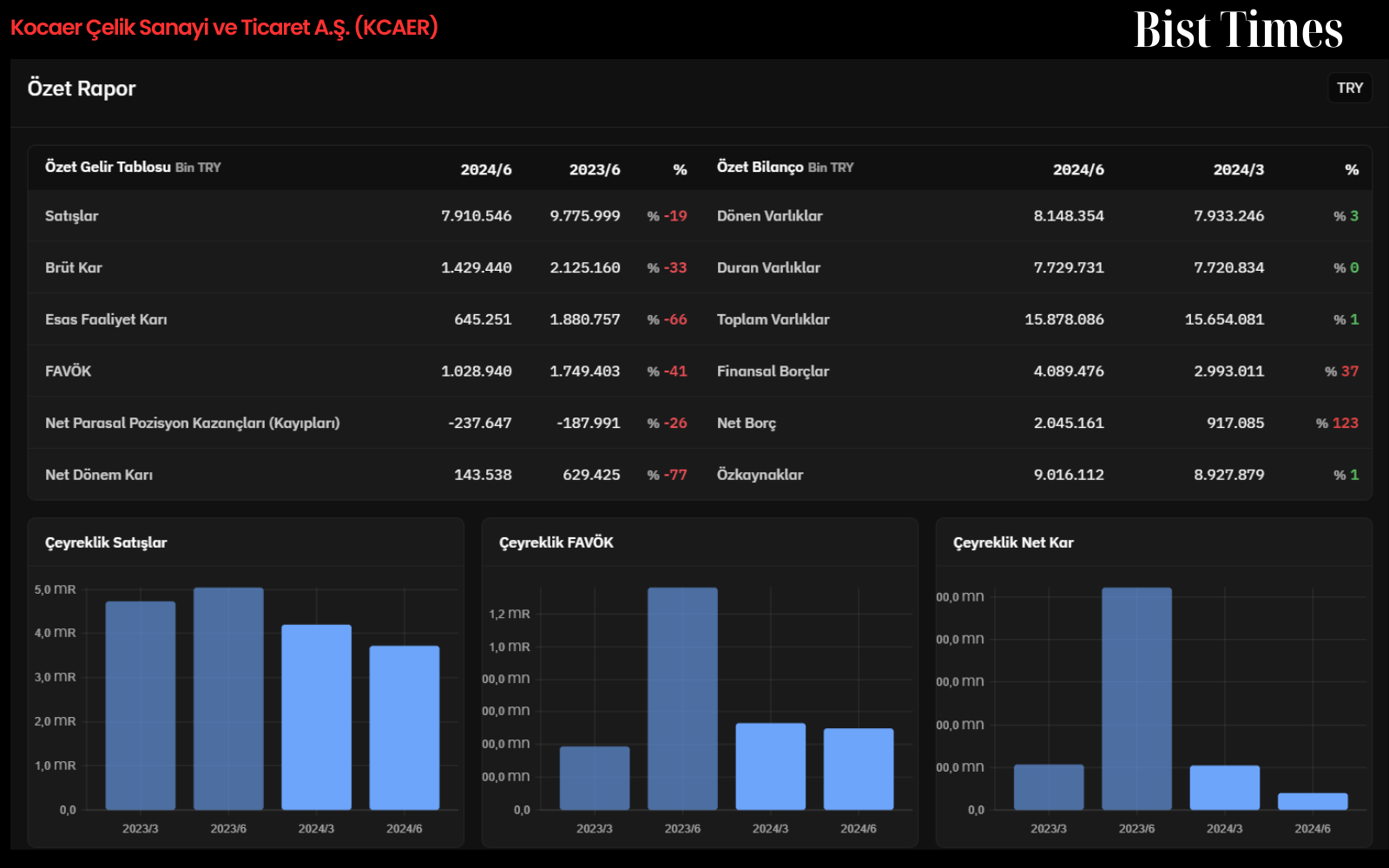Click the Özet Gelir Tablosu header
Viewport: 1389px width, 868px height.
[133, 167]
